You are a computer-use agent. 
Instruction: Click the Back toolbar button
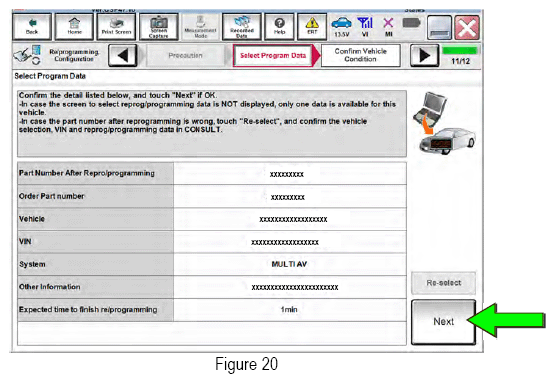(x=32, y=27)
